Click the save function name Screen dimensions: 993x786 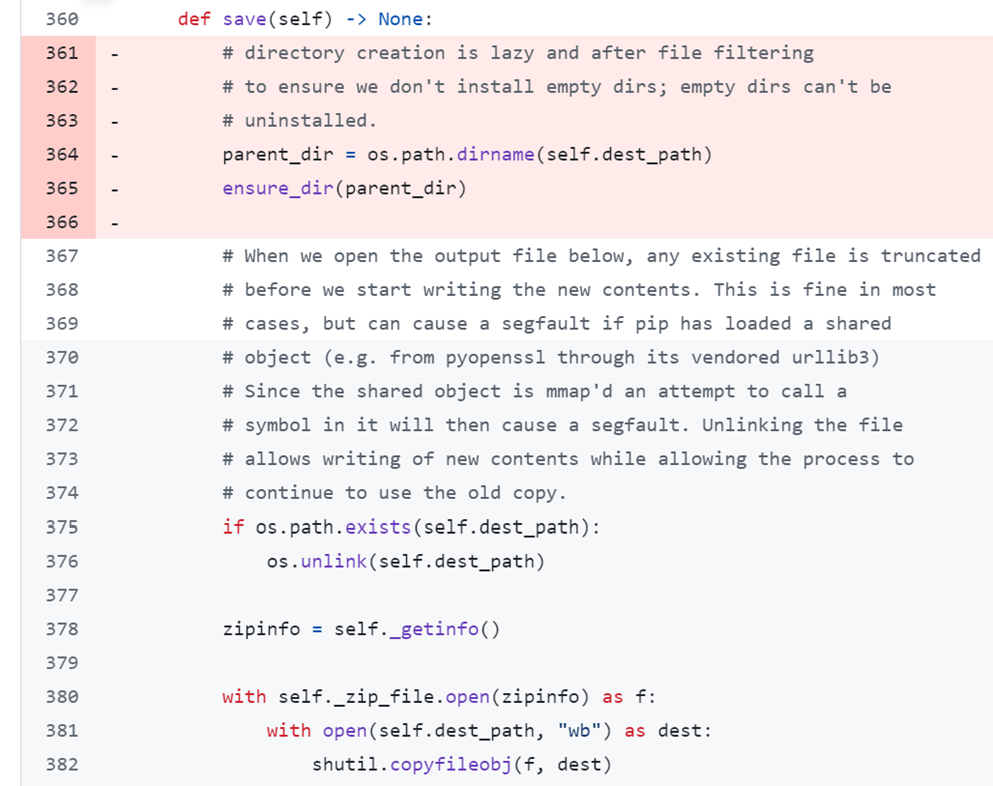pos(244,19)
